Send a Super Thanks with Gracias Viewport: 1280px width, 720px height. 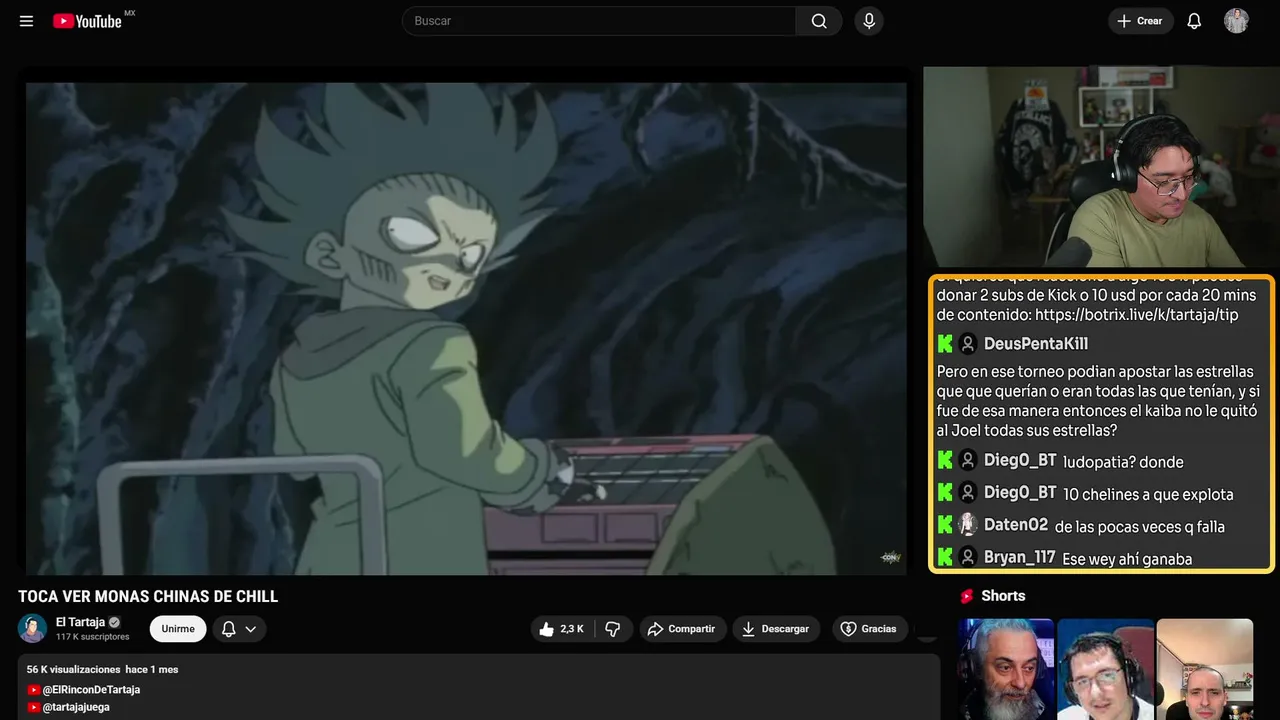tap(868, 629)
